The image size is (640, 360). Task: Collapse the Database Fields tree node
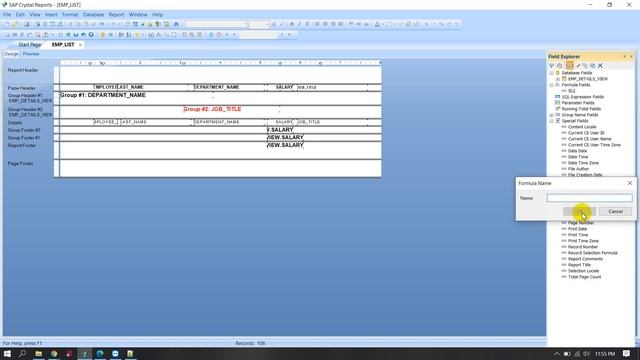pos(551,73)
